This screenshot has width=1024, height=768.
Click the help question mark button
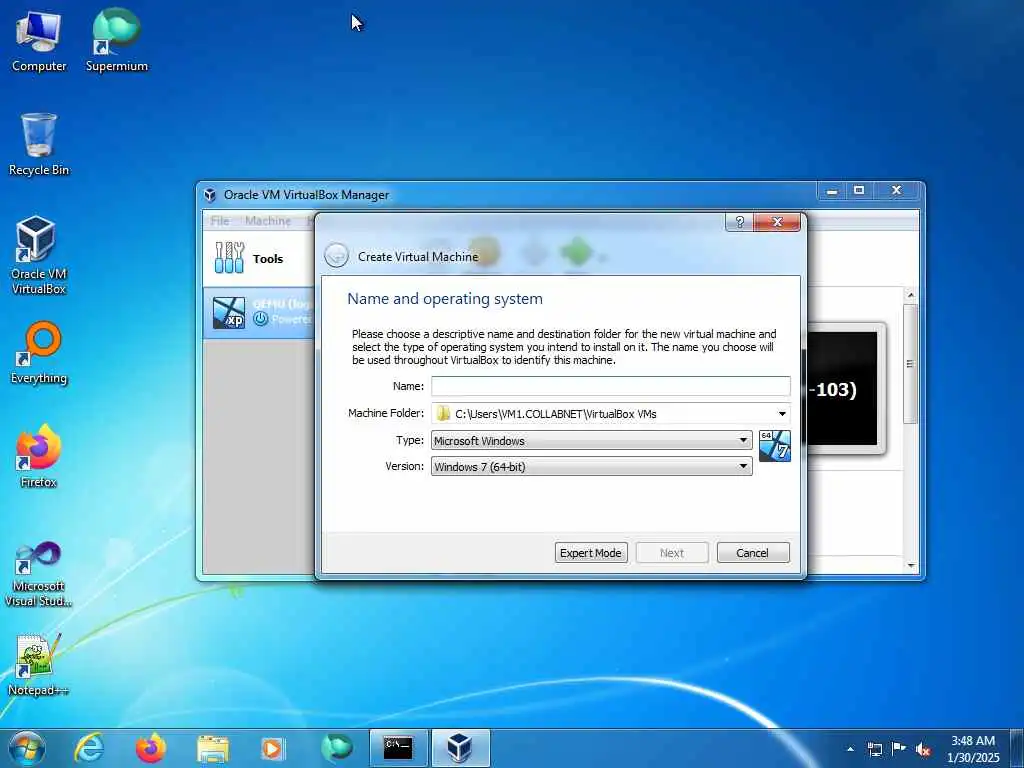click(739, 222)
